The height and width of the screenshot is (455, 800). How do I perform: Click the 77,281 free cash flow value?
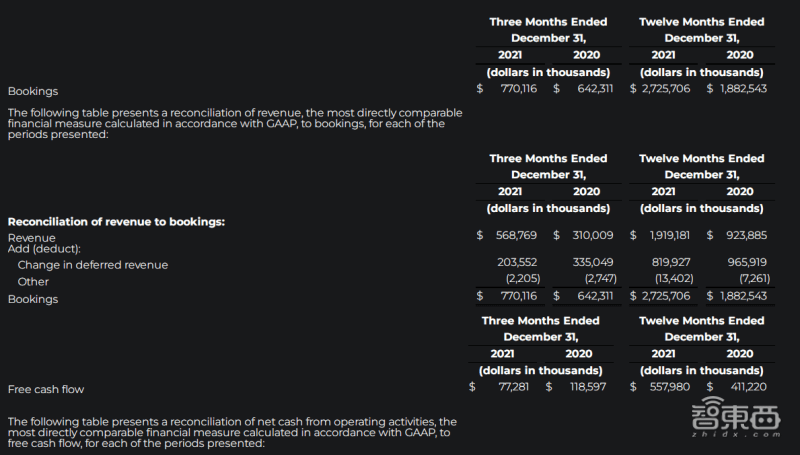coord(513,387)
